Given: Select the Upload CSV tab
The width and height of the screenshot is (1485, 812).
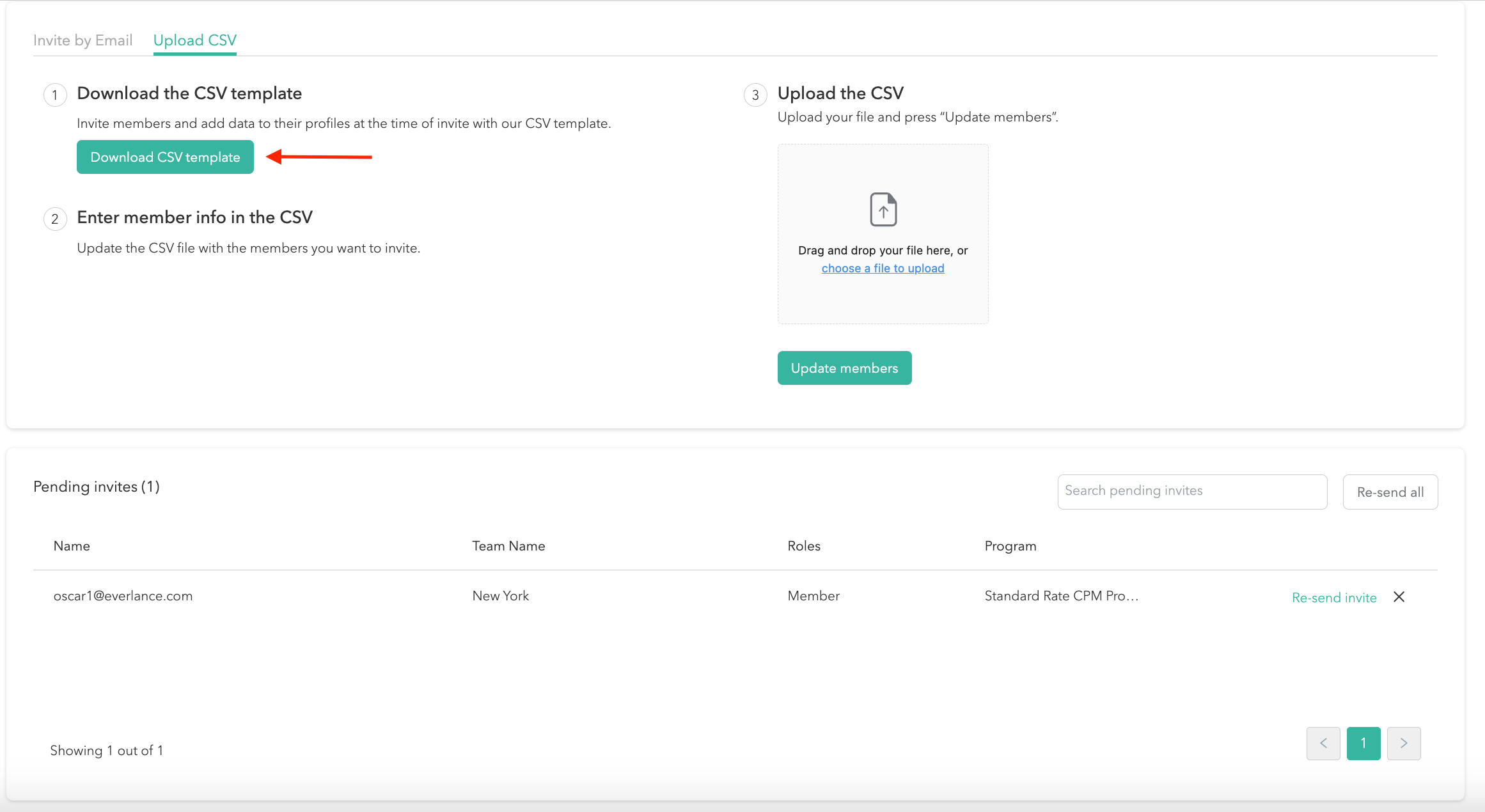Looking at the screenshot, I should point(194,40).
